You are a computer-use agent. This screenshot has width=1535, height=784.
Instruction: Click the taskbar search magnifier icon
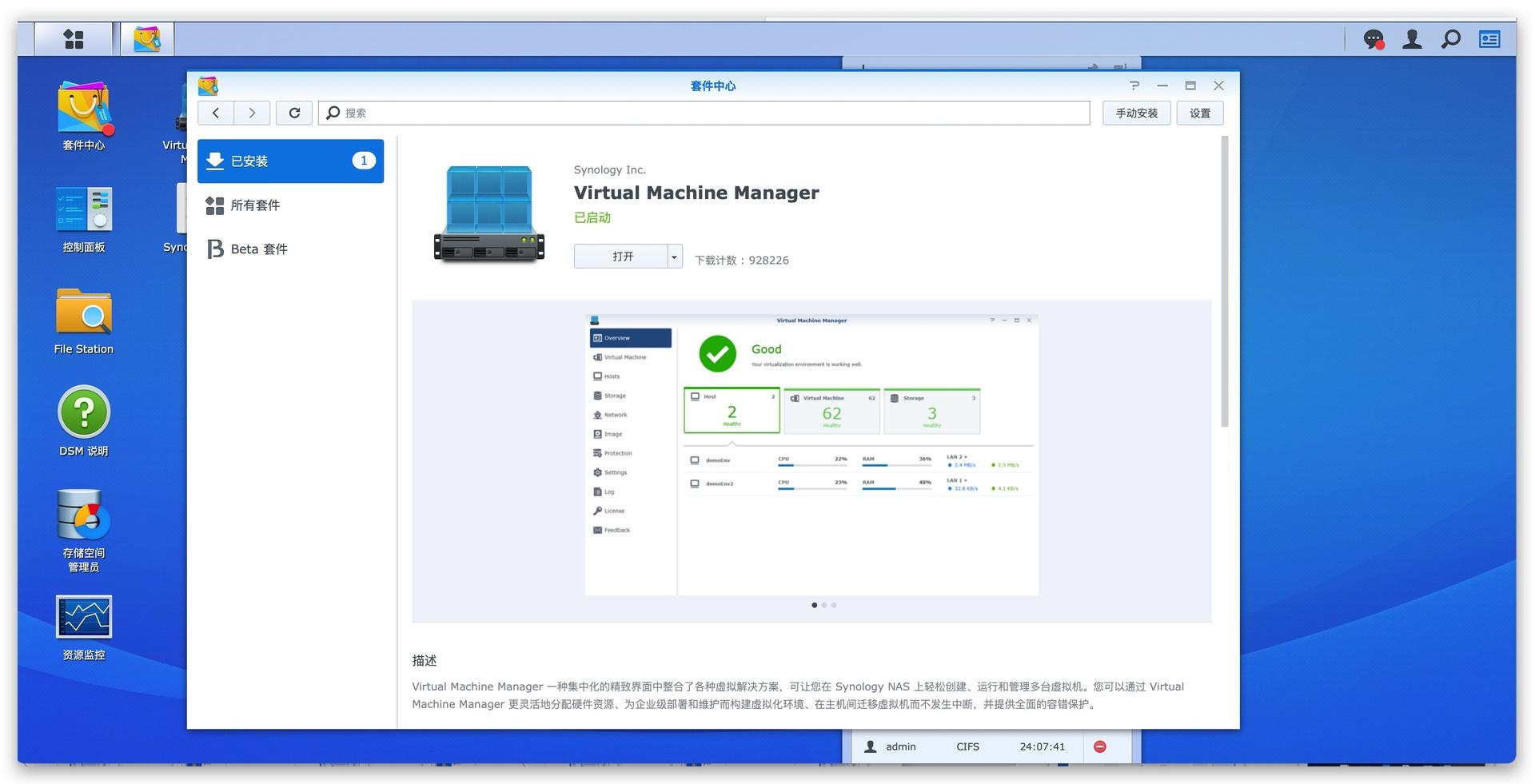pos(1450,39)
